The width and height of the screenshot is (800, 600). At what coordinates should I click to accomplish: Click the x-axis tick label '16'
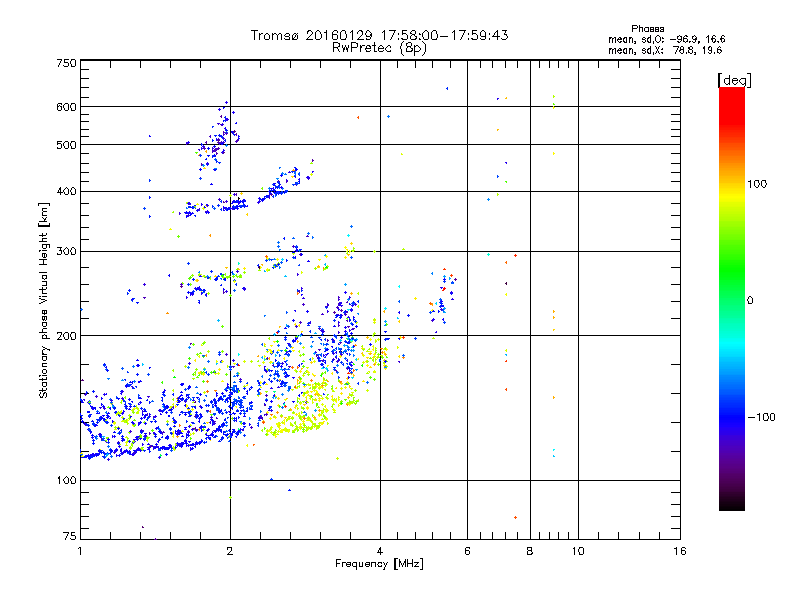click(x=680, y=551)
